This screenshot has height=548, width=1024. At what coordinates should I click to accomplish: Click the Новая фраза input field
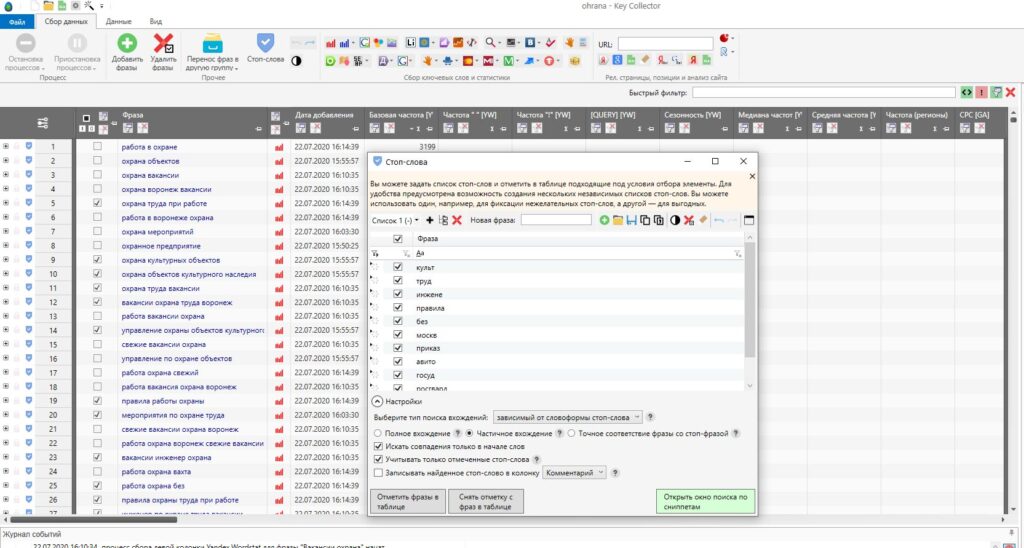coord(556,220)
